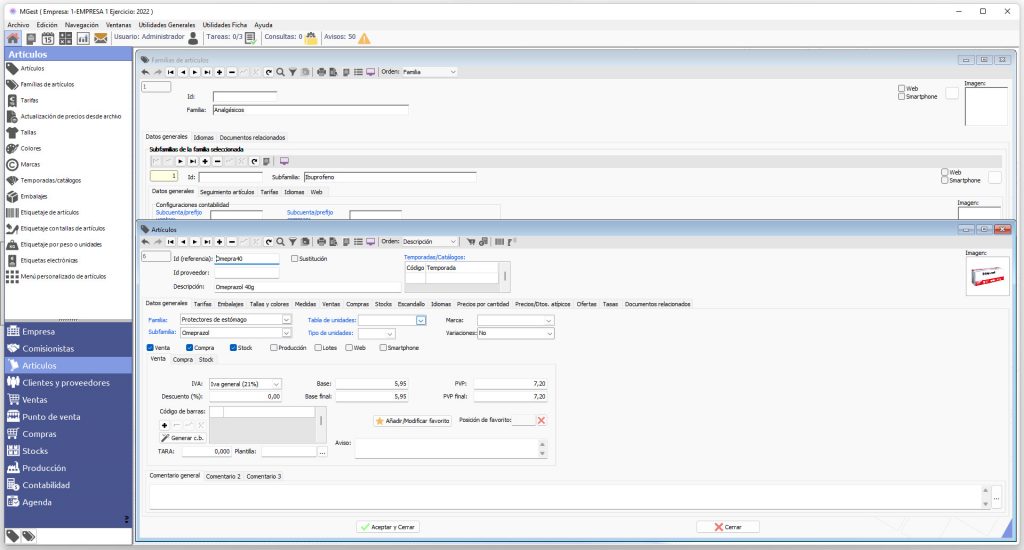
Task: Open the Utilidades Generales menu
Action: pyautogui.click(x=167, y=25)
